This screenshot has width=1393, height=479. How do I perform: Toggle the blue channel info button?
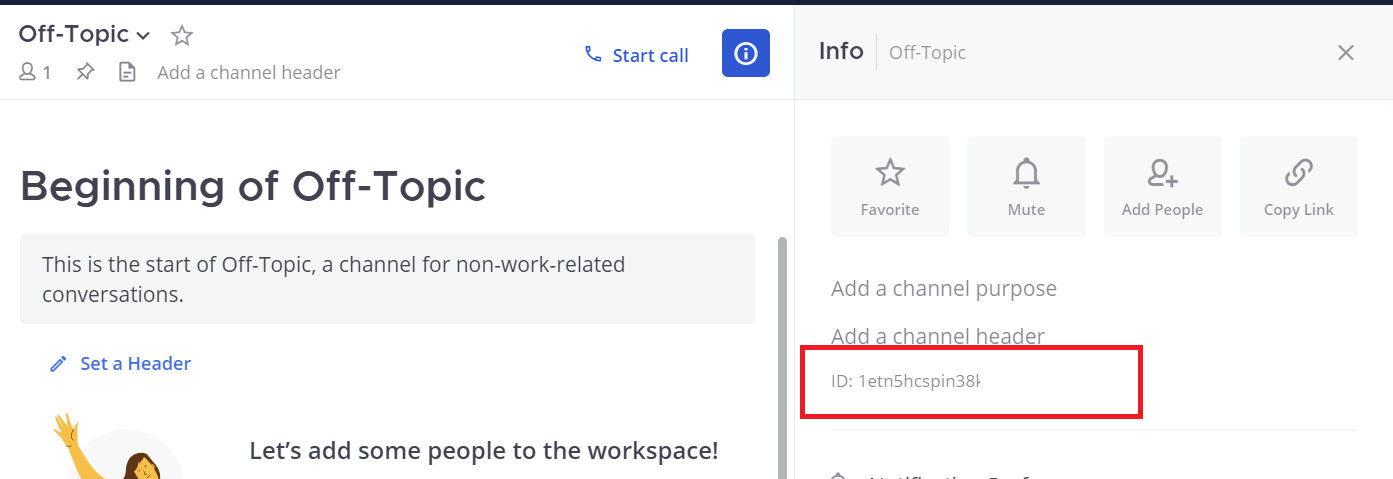tap(746, 53)
